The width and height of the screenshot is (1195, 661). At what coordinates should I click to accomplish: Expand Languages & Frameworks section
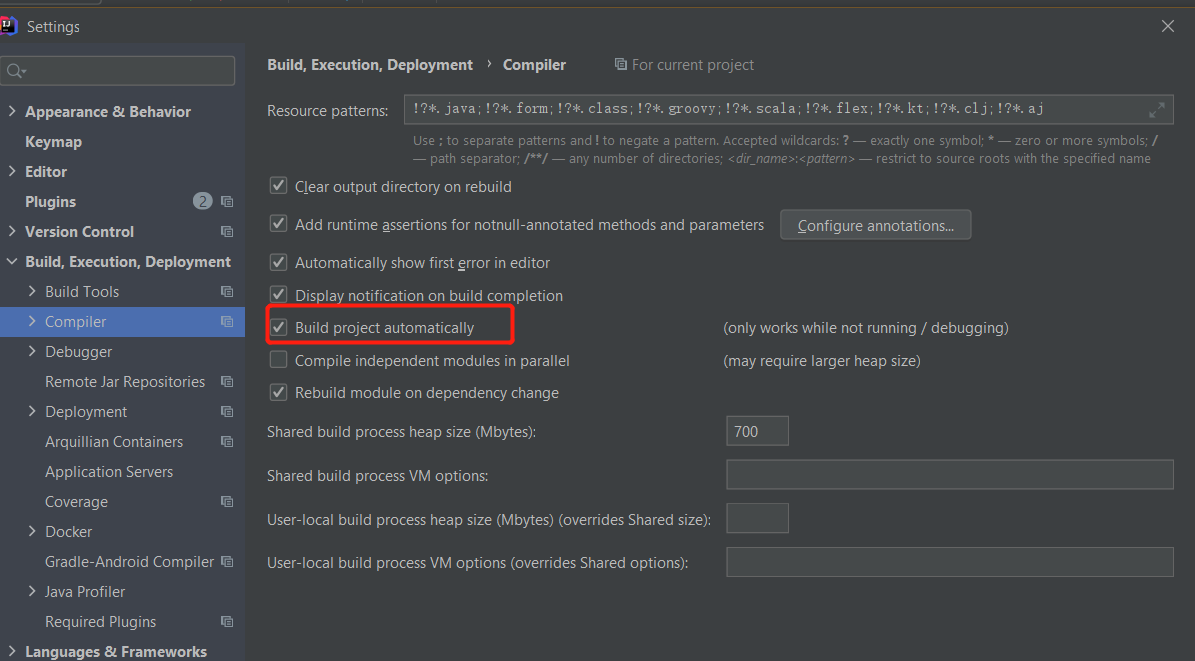11,651
